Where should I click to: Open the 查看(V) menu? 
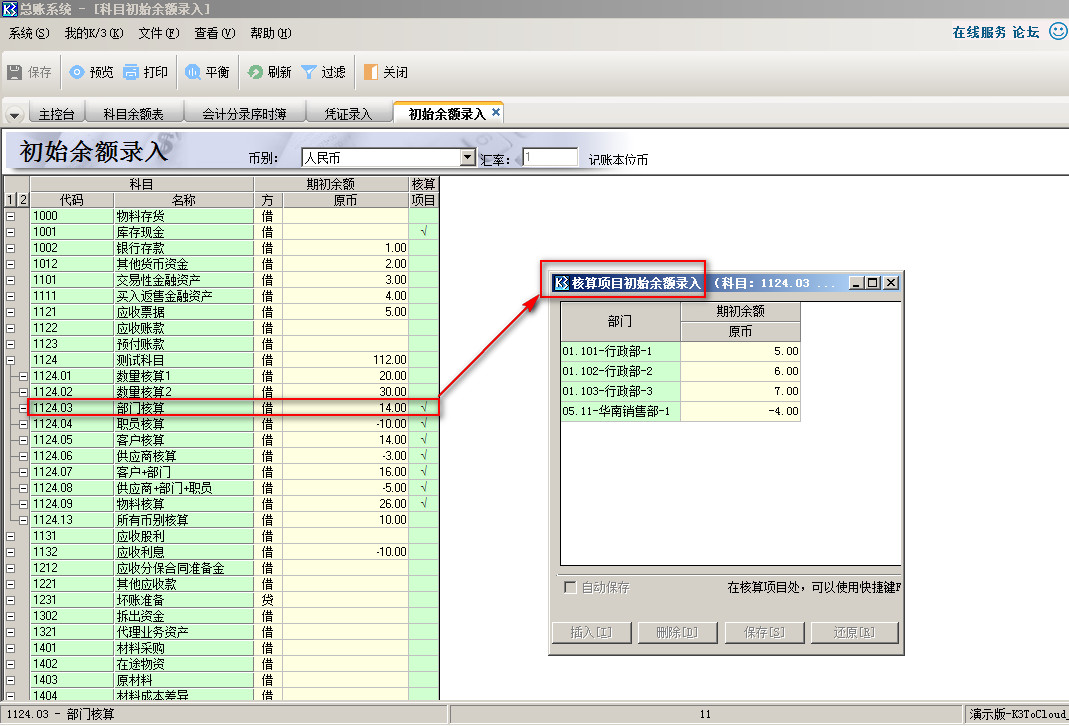click(214, 33)
